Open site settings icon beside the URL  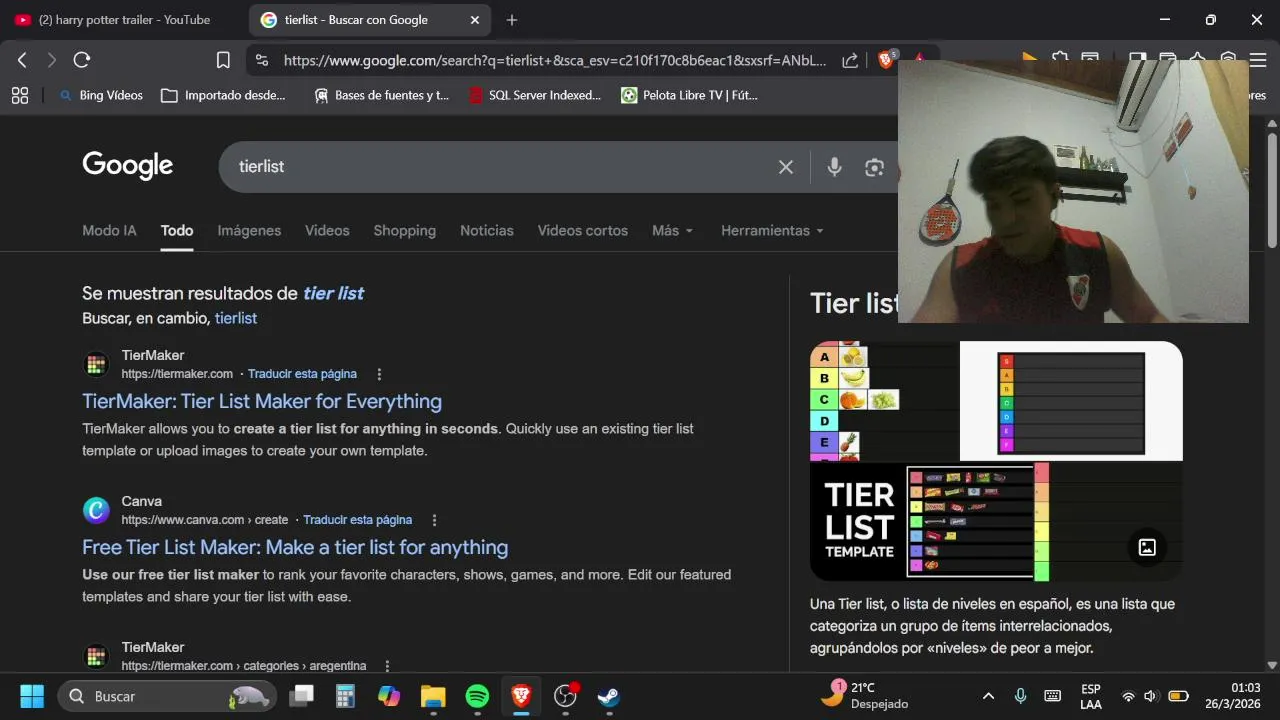tap(262, 60)
